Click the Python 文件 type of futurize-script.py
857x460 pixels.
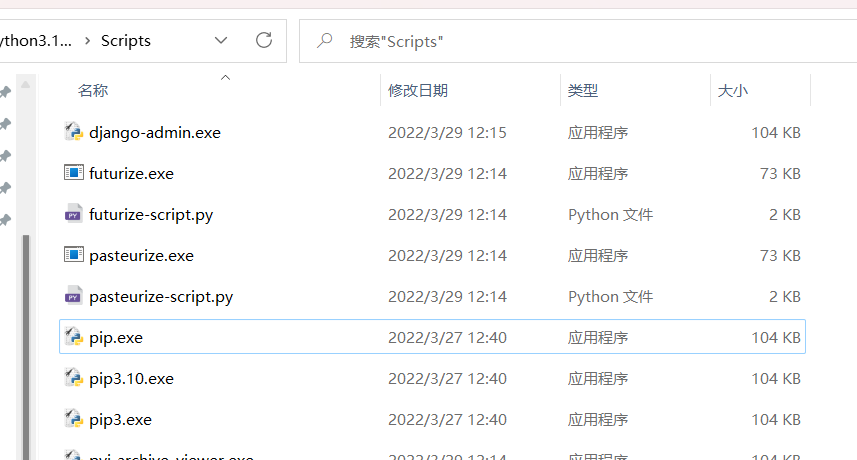(611, 215)
